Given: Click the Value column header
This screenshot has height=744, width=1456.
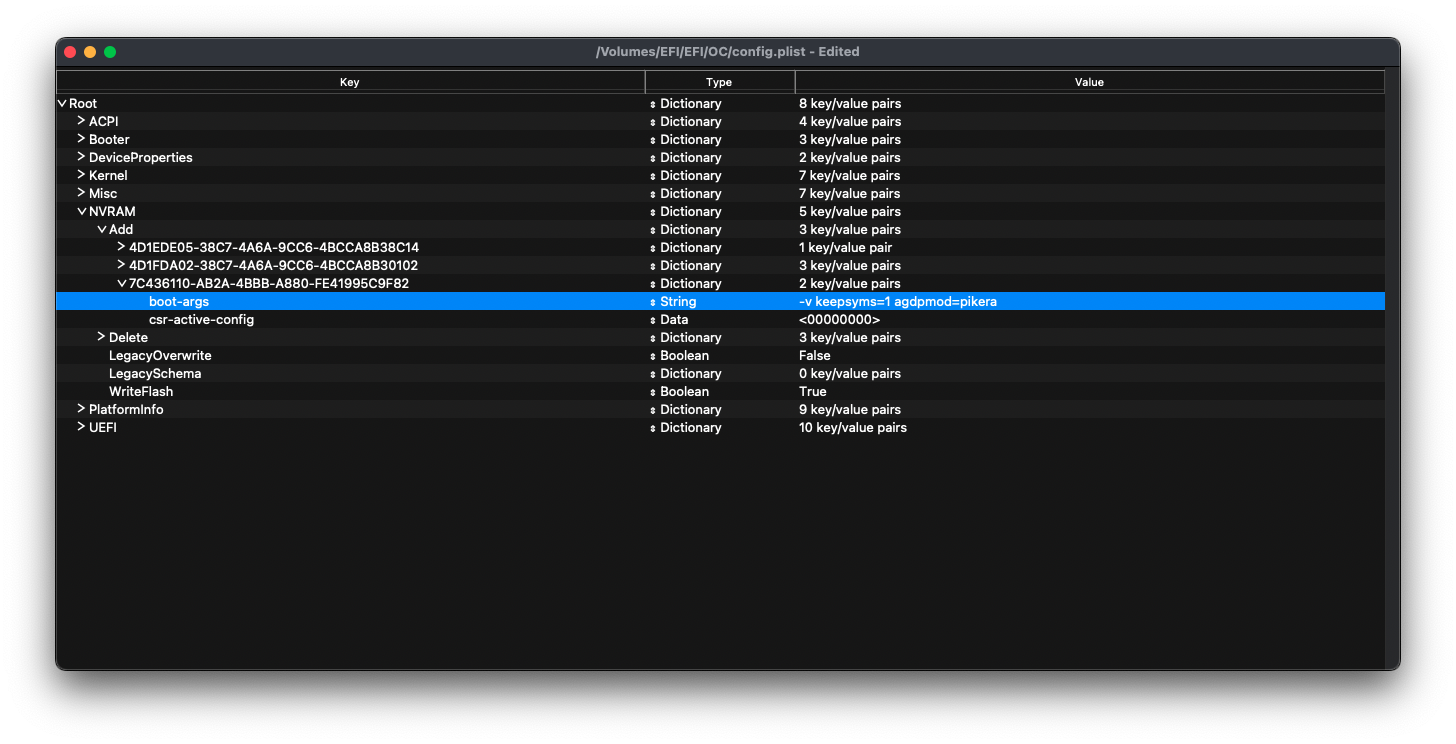Looking at the screenshot, I should point(1089,82).
